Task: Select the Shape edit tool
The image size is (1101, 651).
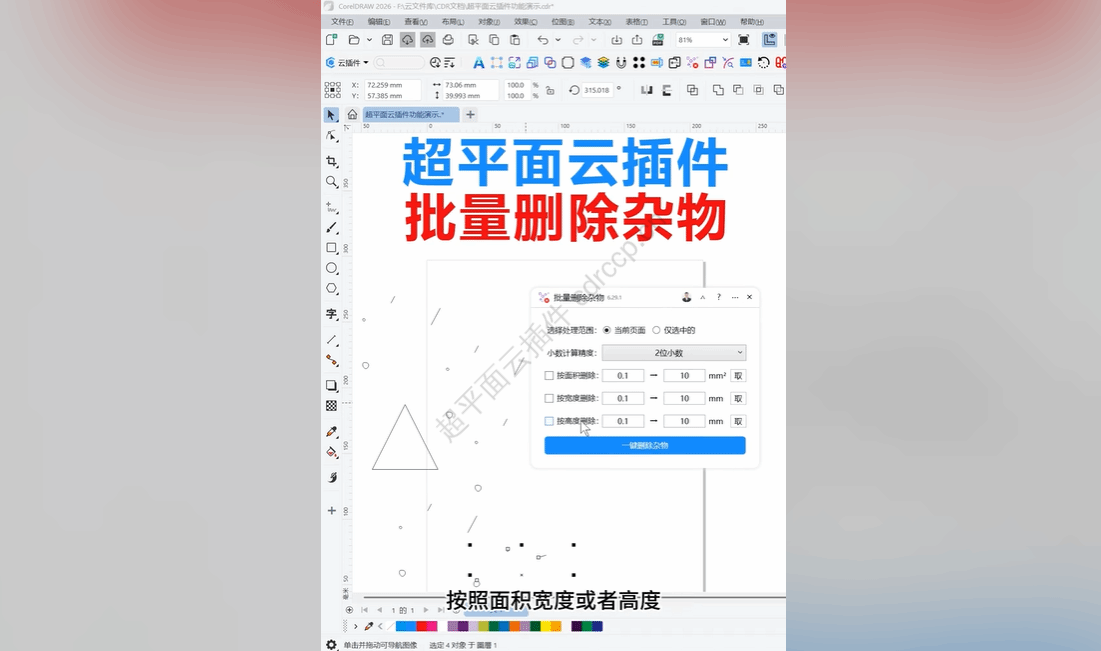Action: point(331,136)
